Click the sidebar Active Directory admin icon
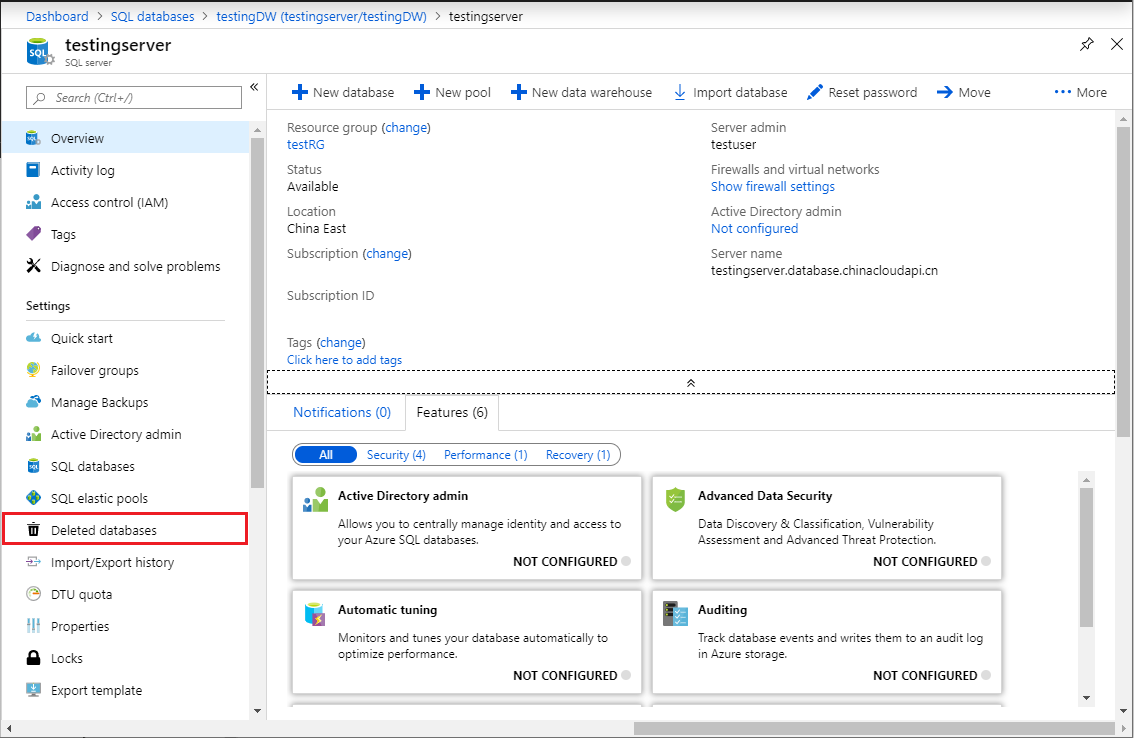The width and height of the screenshot is (1134, 738). [x=33, y=434]
